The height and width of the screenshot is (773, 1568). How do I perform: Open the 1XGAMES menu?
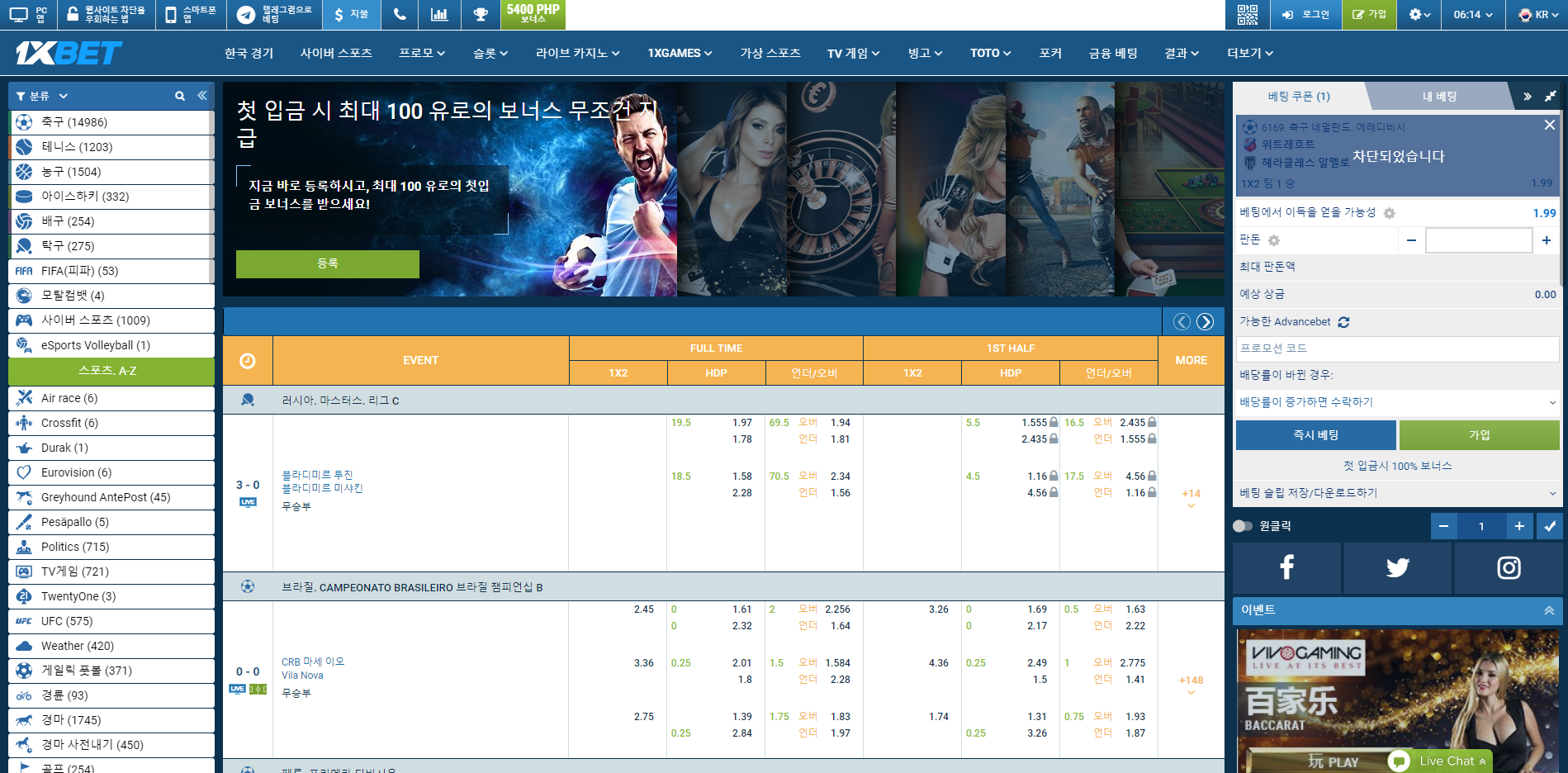pos(680,53)
